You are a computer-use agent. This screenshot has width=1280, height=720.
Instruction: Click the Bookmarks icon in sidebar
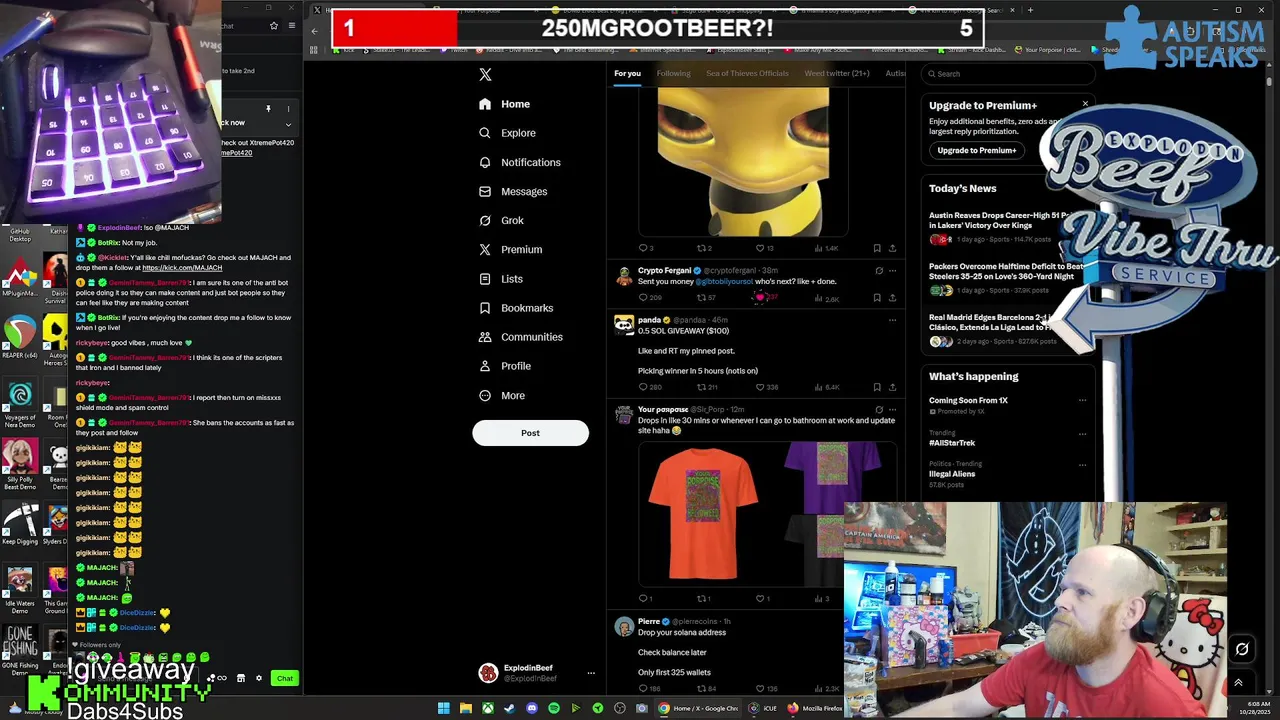(485, 308)
